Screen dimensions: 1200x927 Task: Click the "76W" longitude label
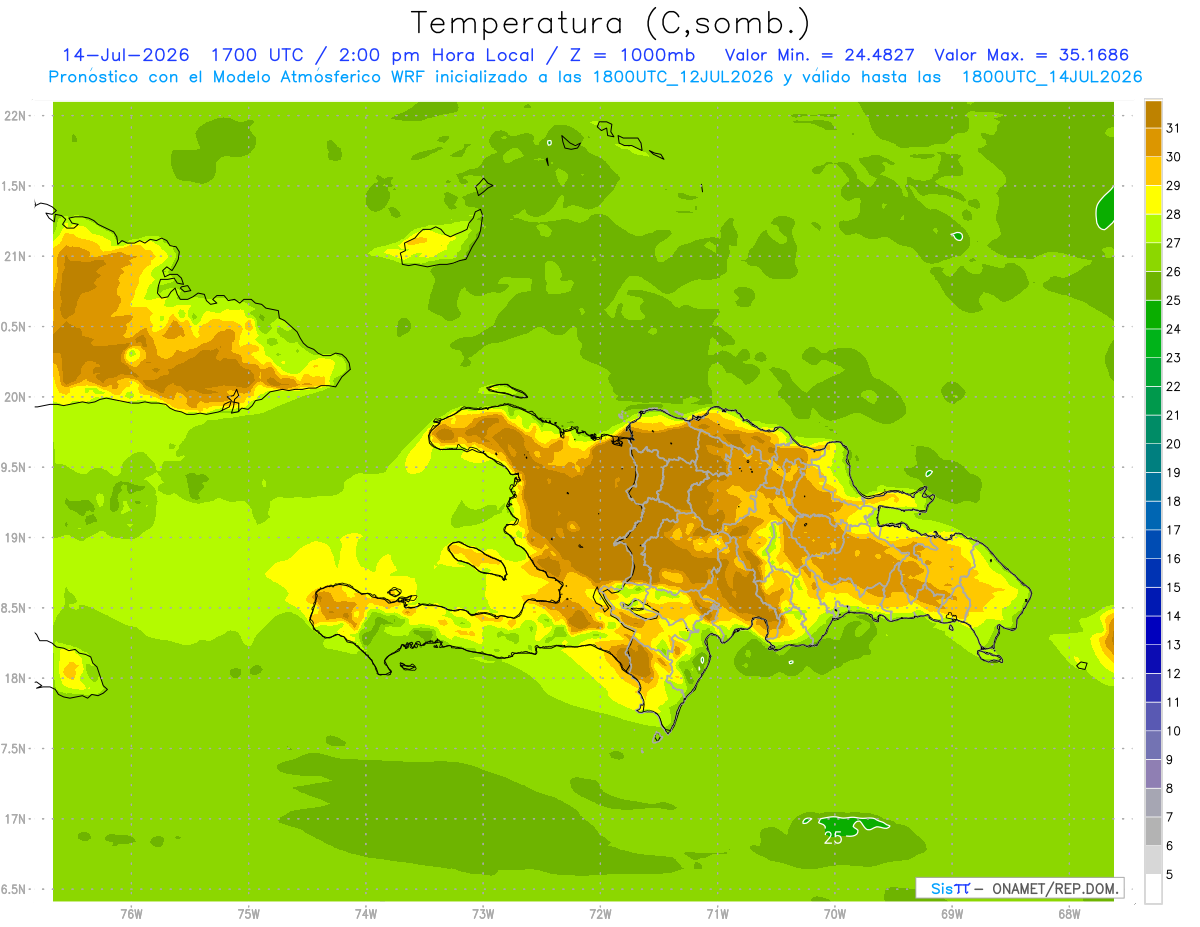click(x=131, y=913)
